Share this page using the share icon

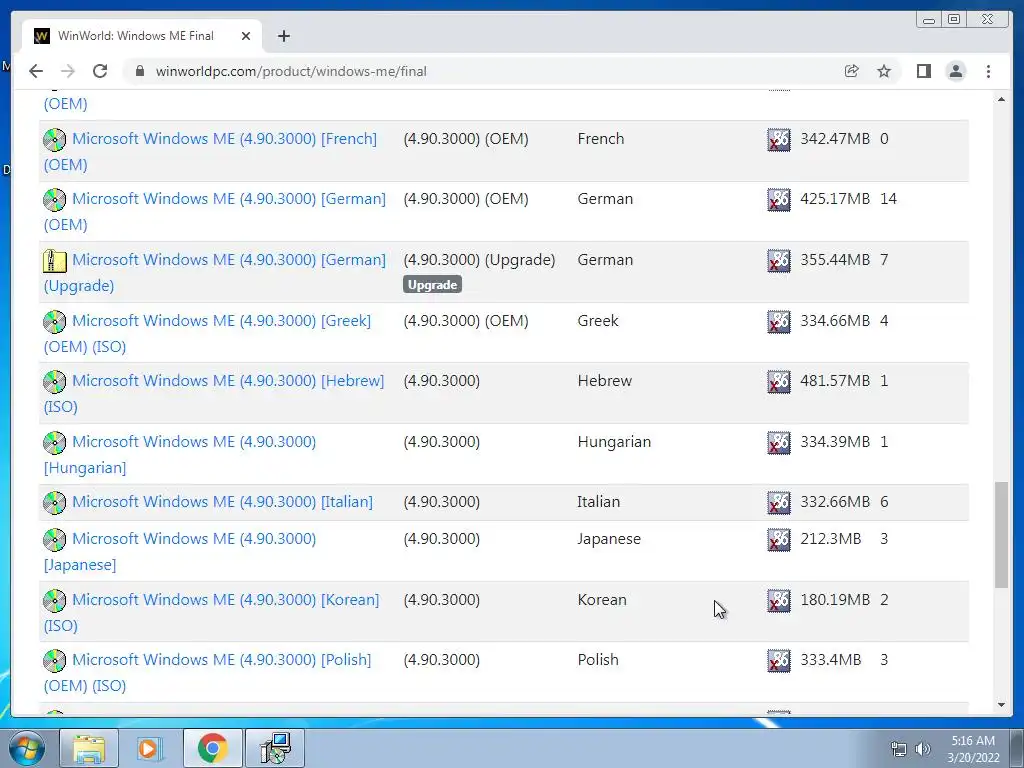851,71
